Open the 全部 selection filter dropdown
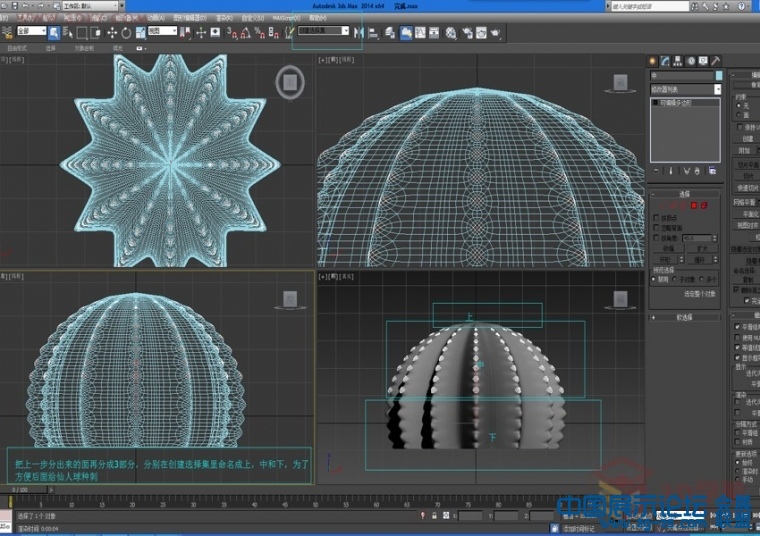This screenshot has width=760, height=536. (x=32, y=31)
